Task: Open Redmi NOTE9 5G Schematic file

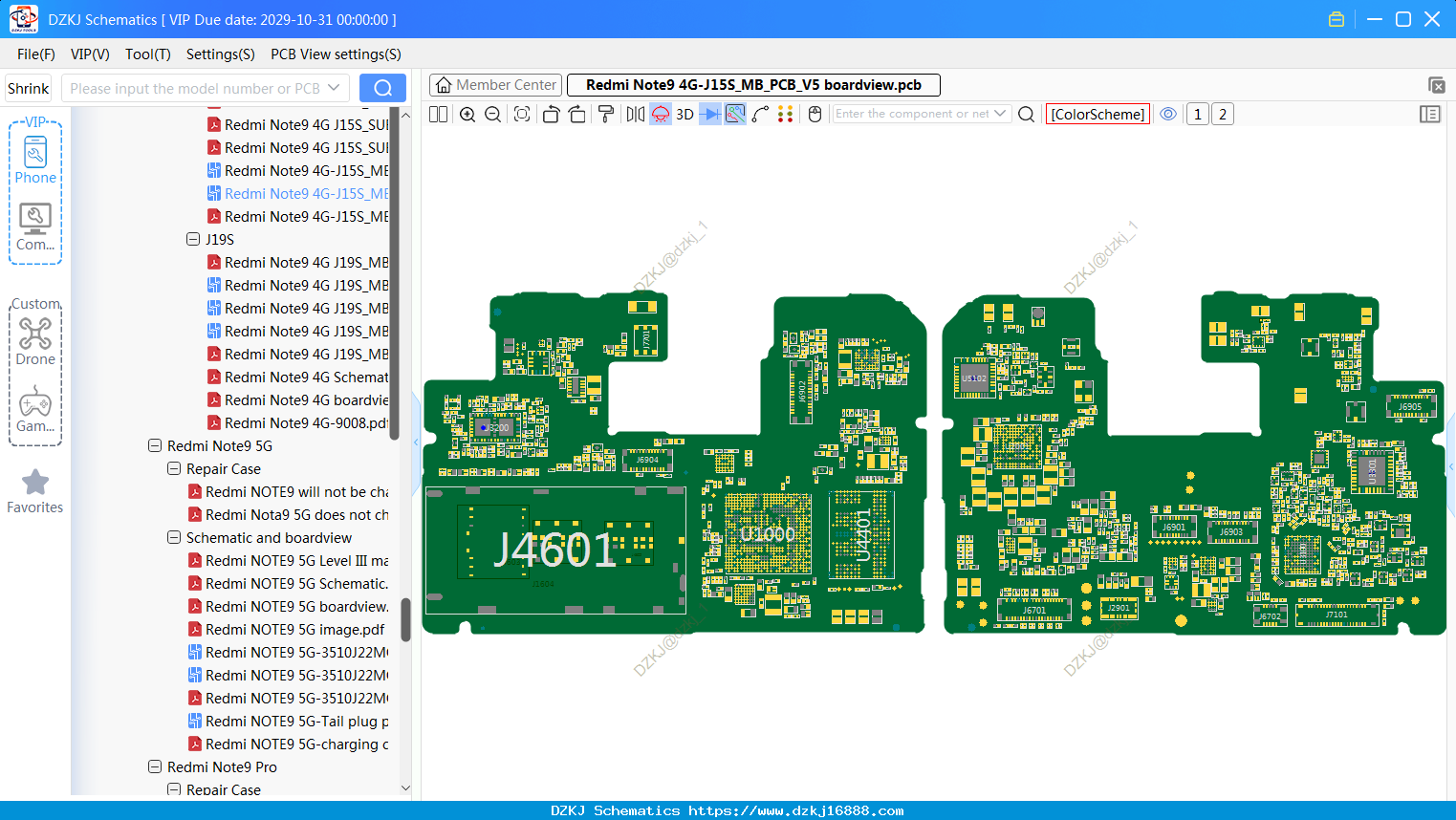Action: (289, 583)
